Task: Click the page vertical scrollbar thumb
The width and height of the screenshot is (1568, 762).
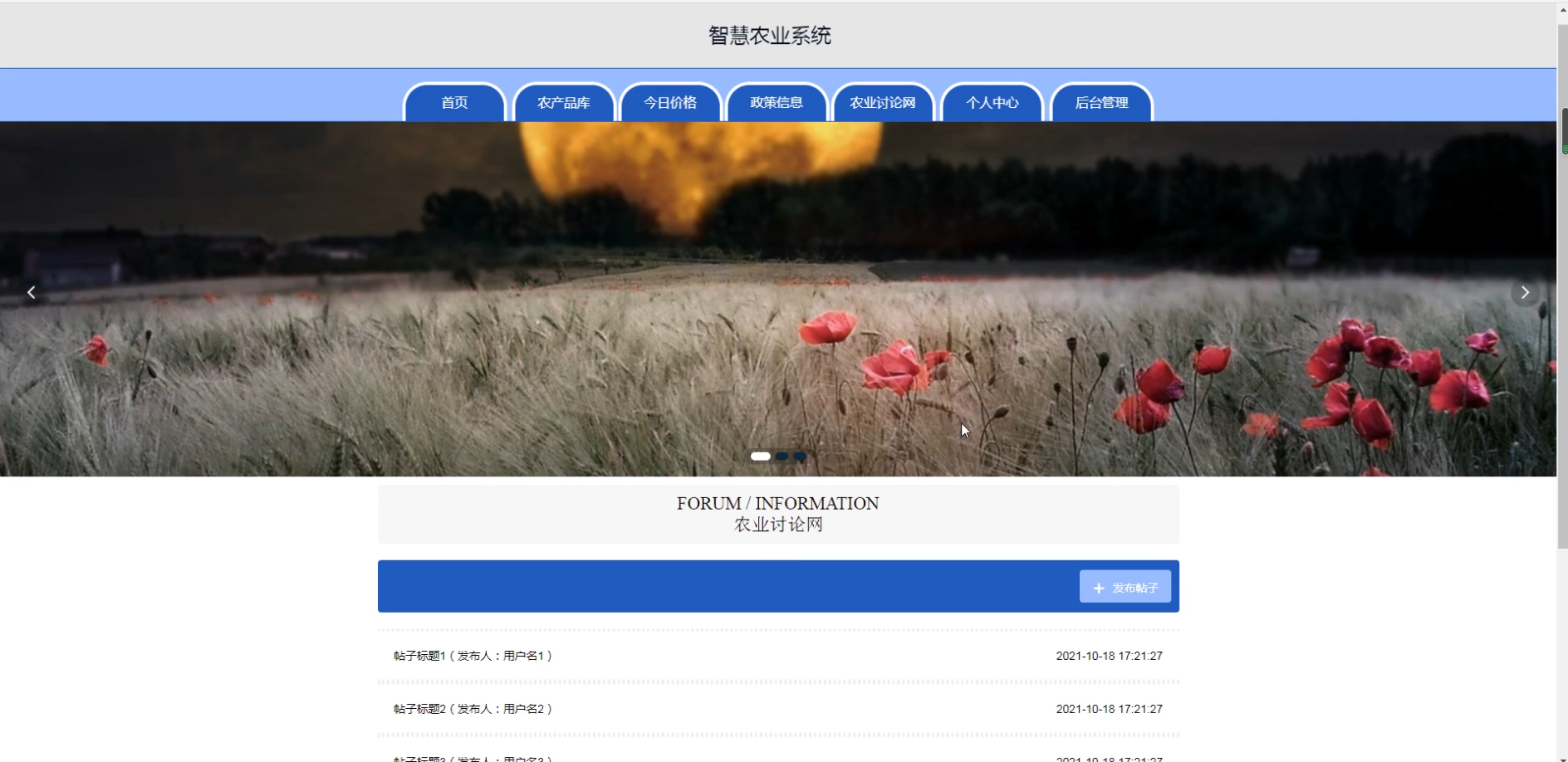Action: pos(1563,286)
